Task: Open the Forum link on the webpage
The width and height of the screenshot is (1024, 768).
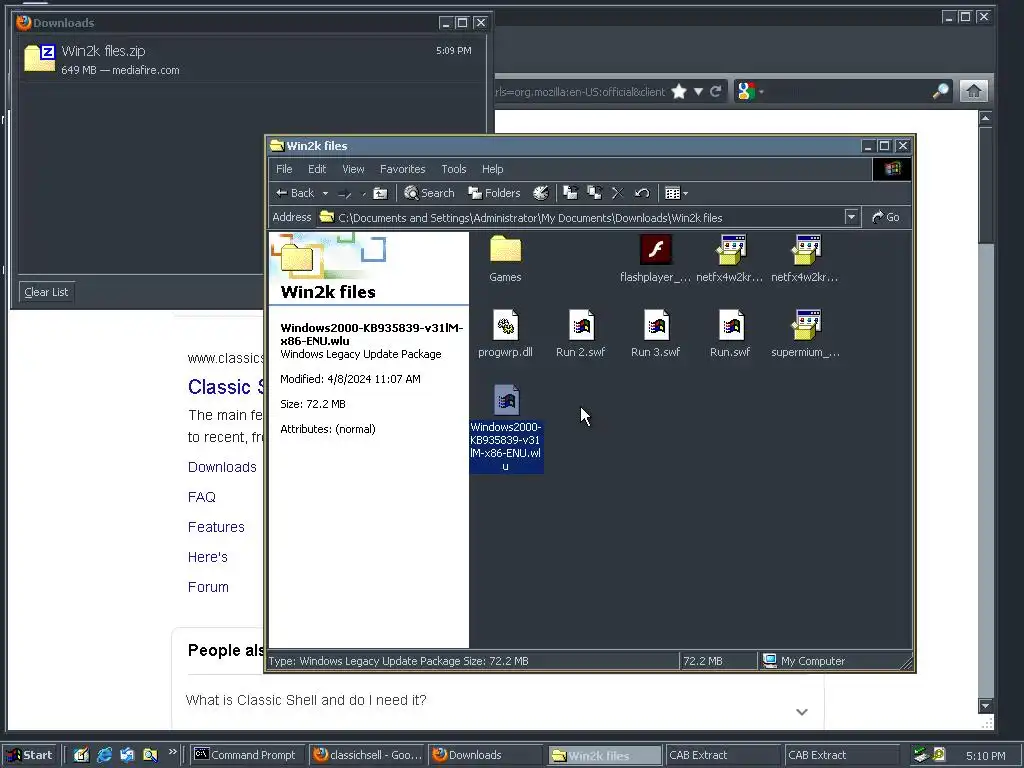Action: point(208,587)
